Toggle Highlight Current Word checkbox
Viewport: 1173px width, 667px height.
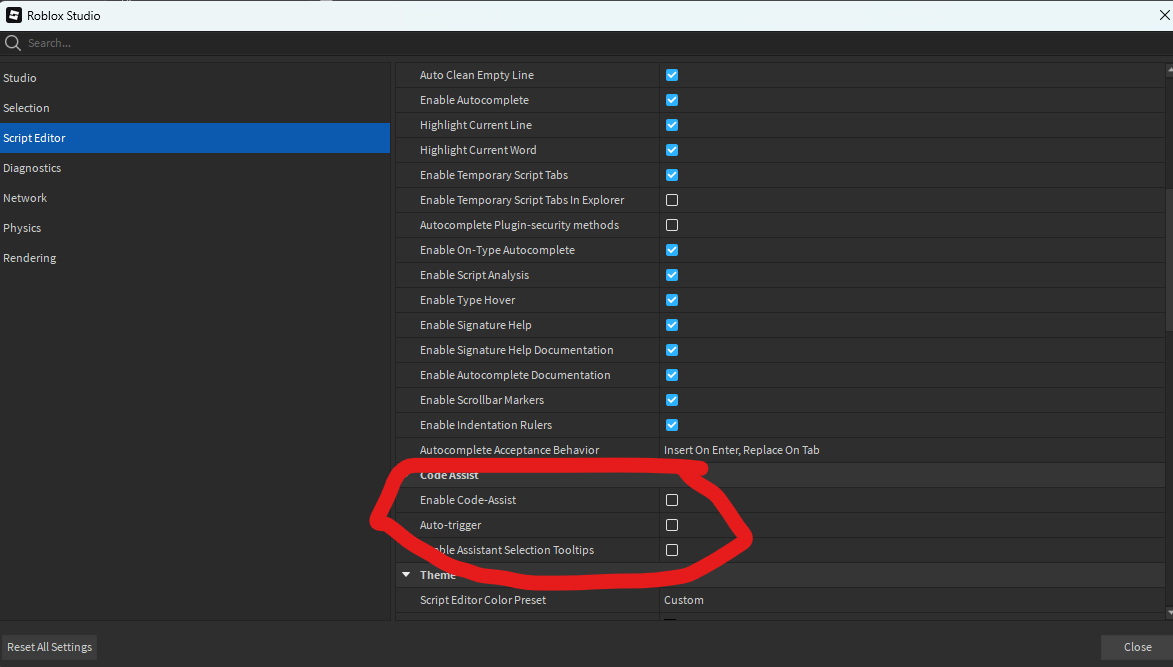pyautogui.click(x=672, y=150)
